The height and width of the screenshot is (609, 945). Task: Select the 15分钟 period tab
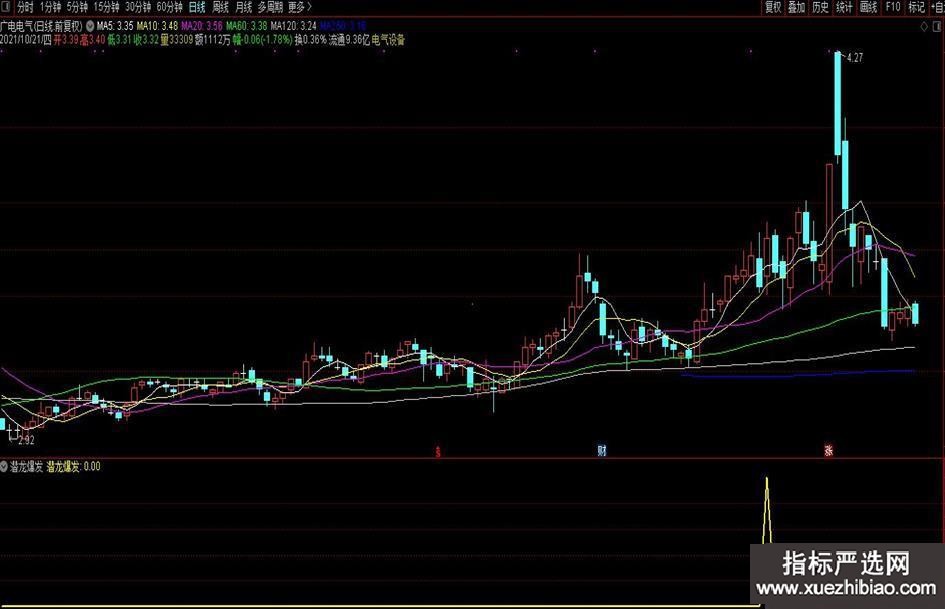[106, 7]
